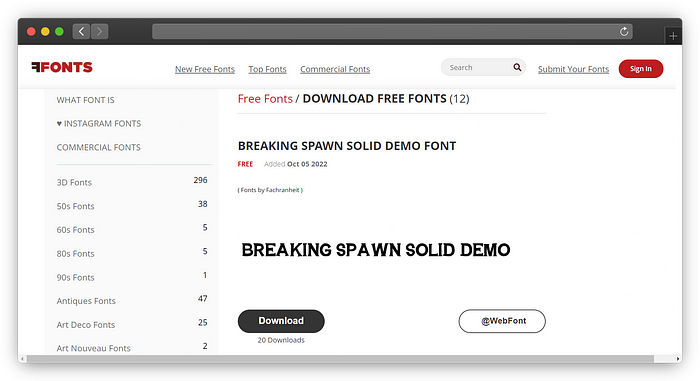Viewport: 700px width, 381px height.
Task: Click the Oct 05 2022 date
Action: coord(307,164)
